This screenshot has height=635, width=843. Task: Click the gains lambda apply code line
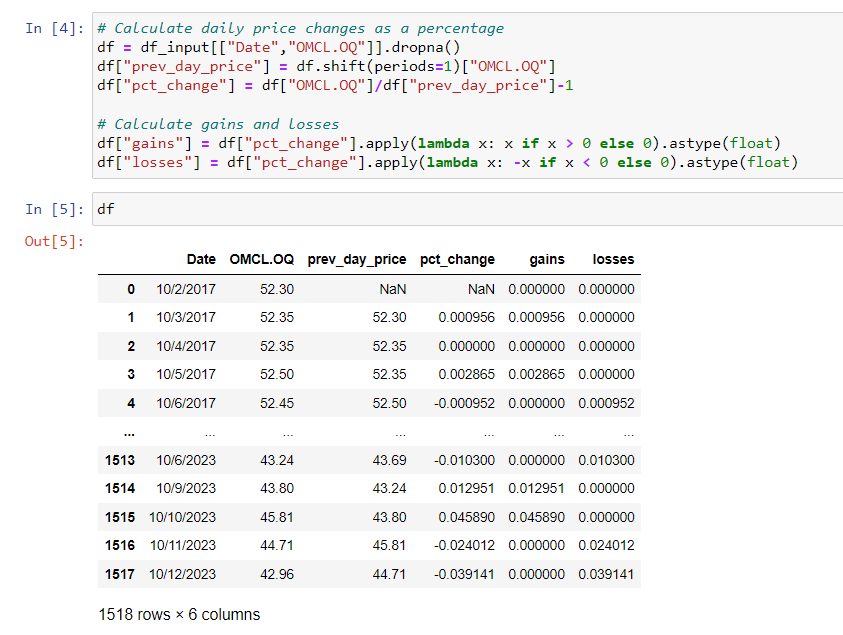(x=438, y=143)
